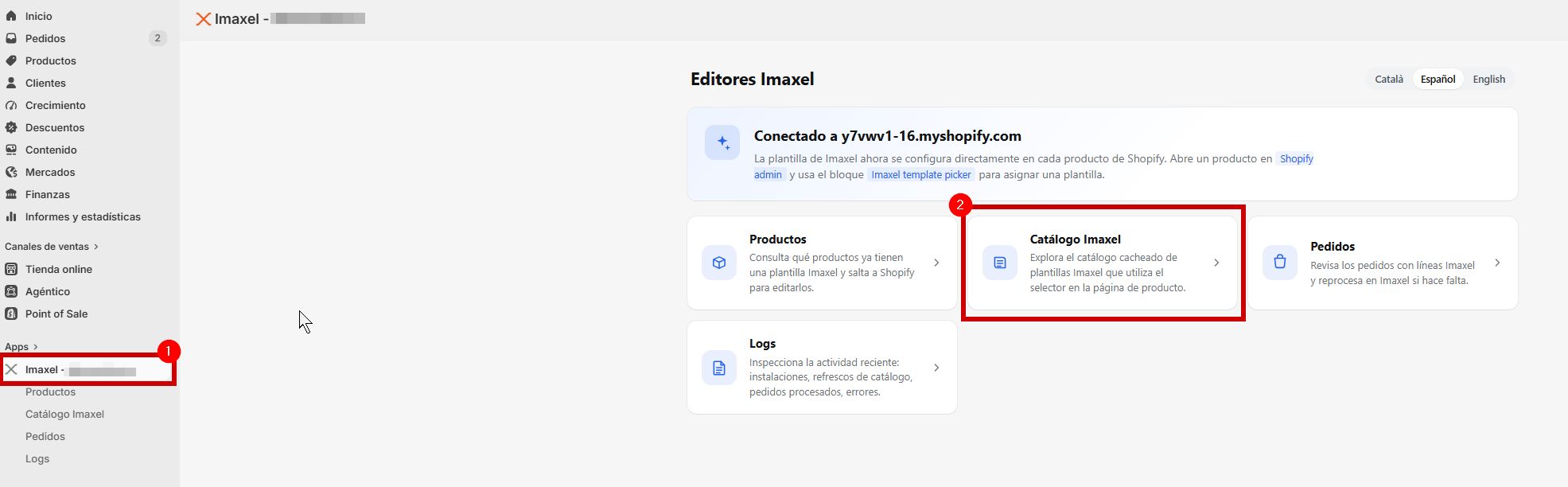Open Inicio home icon in sidebar
This screenshot has width=1568, height=487.
(11, 16)
